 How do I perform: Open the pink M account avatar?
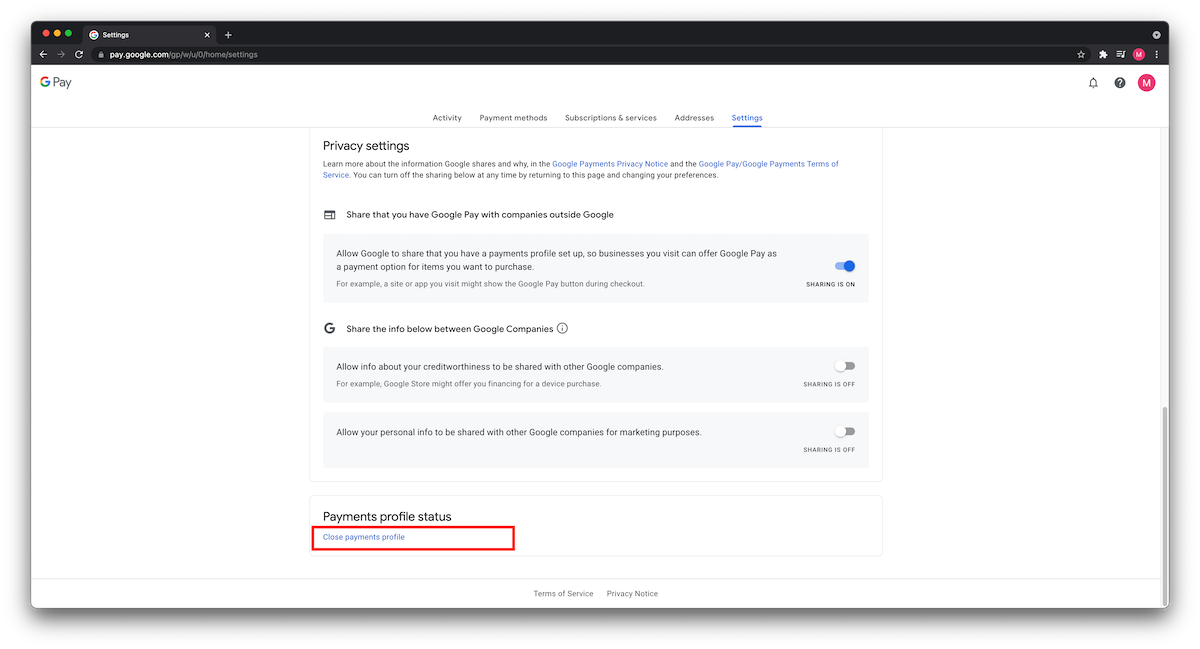1146,82
